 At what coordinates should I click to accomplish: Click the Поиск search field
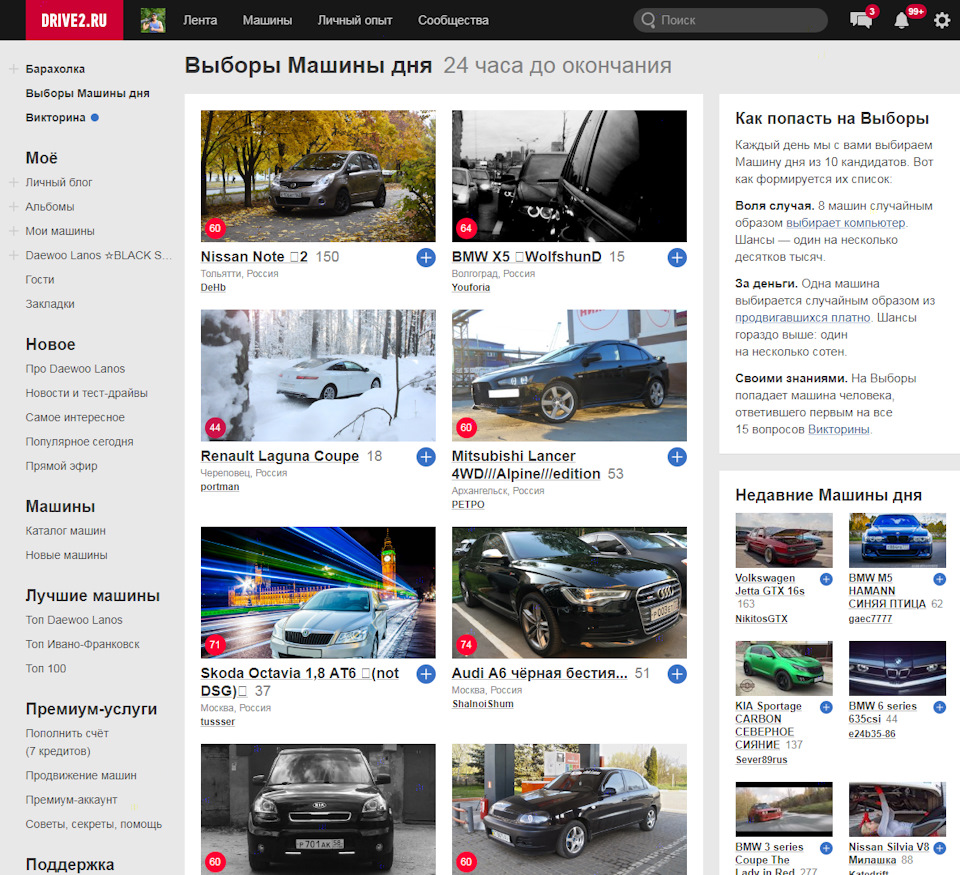coord(730,20)
